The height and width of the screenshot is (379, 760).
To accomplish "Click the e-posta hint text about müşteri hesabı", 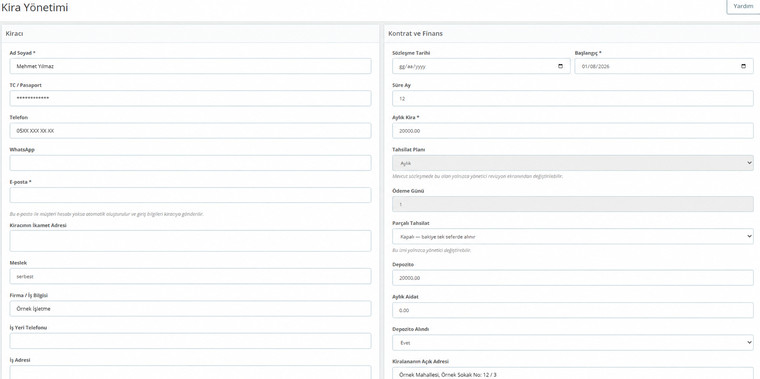I will tap(107, 214).
